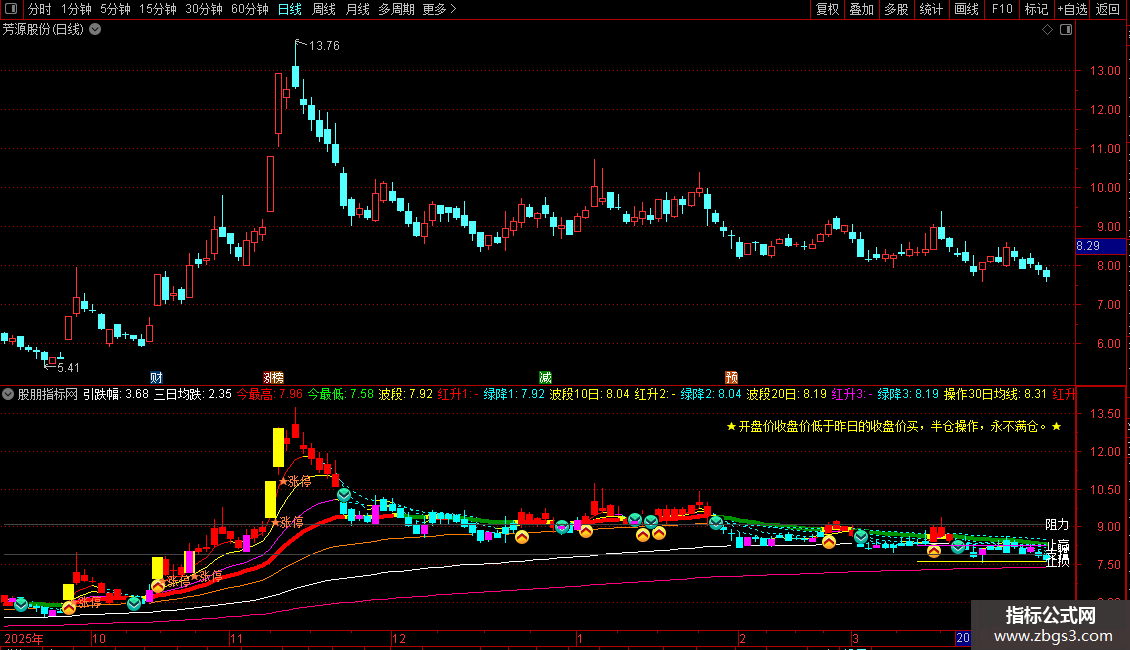Click the 三日均跌: 2.35 value
Viewport: 1130px width, 650px height.
(x=193, y=394)
